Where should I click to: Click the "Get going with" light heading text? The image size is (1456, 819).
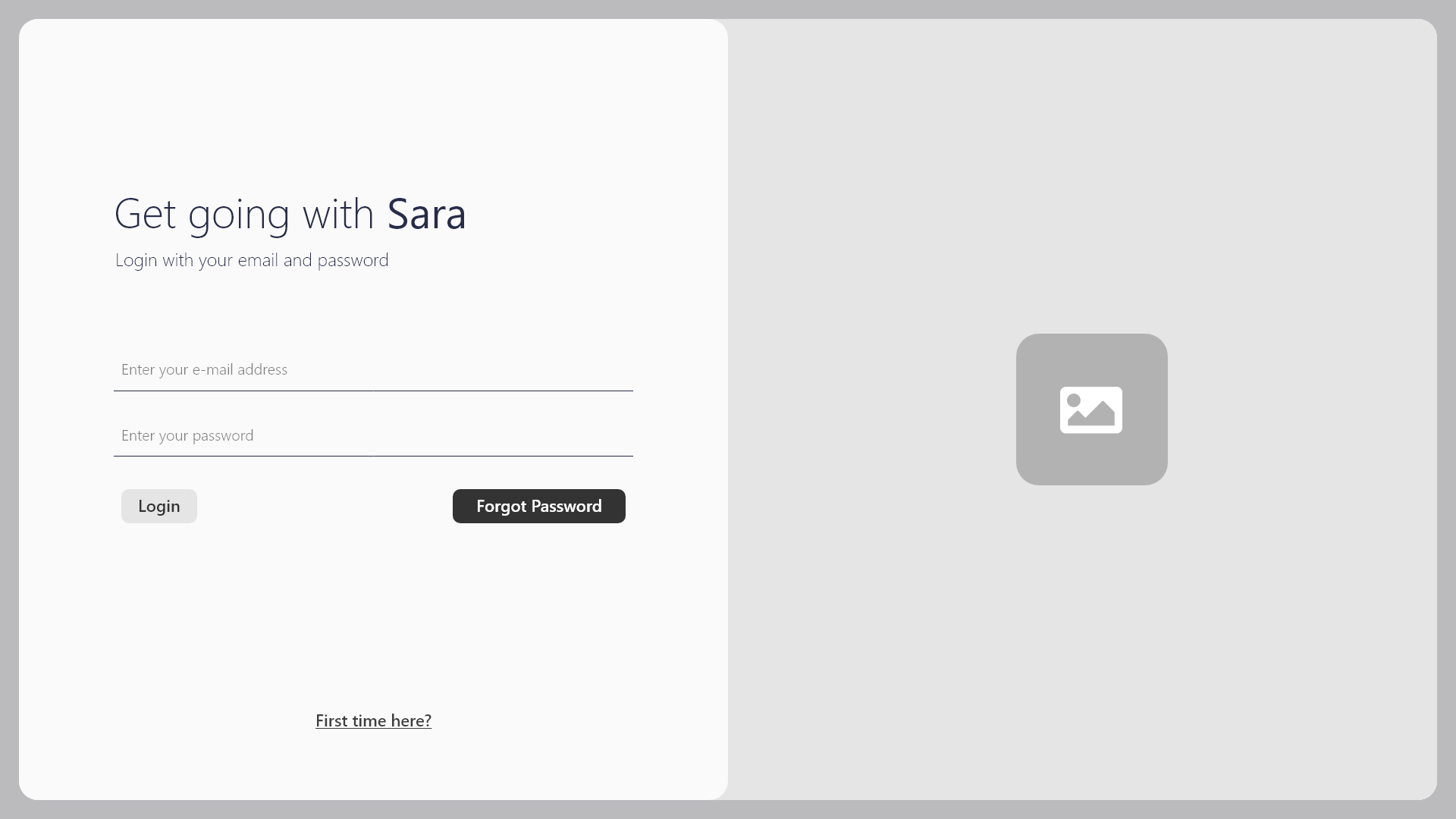pos(243,215)
